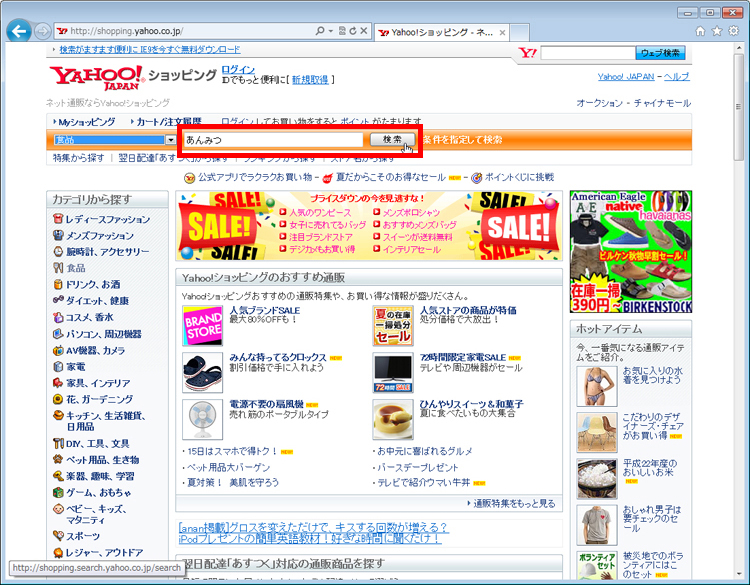Click the 人気のワンピース sale banner link
This screenshot has width=750, height=585.
coord(320,212)
